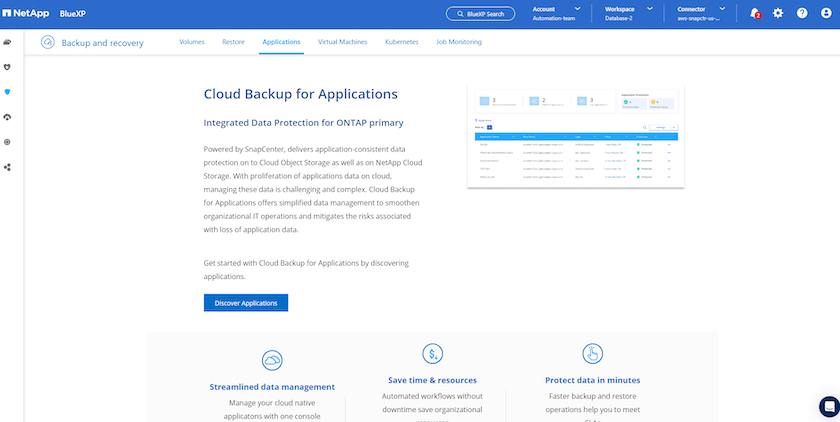Open the storage icon in left sidebar
Screen dimensions: 840x422
pos(8,42)
